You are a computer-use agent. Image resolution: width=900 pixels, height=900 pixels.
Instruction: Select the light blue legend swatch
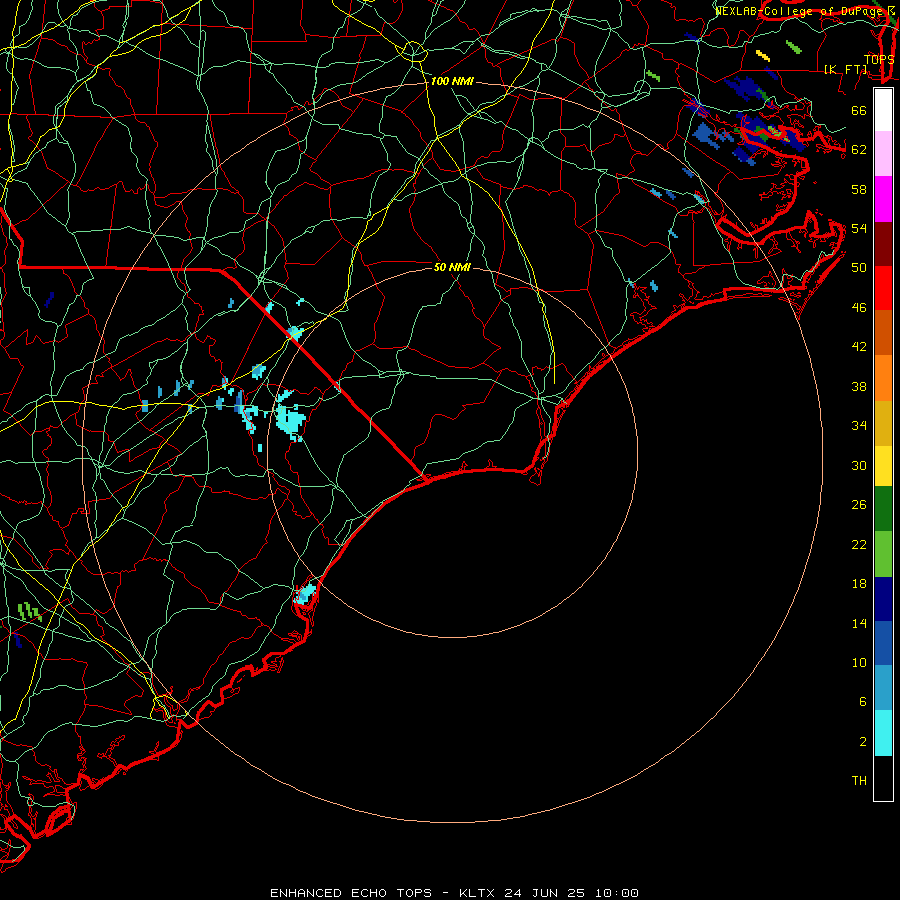883,688
